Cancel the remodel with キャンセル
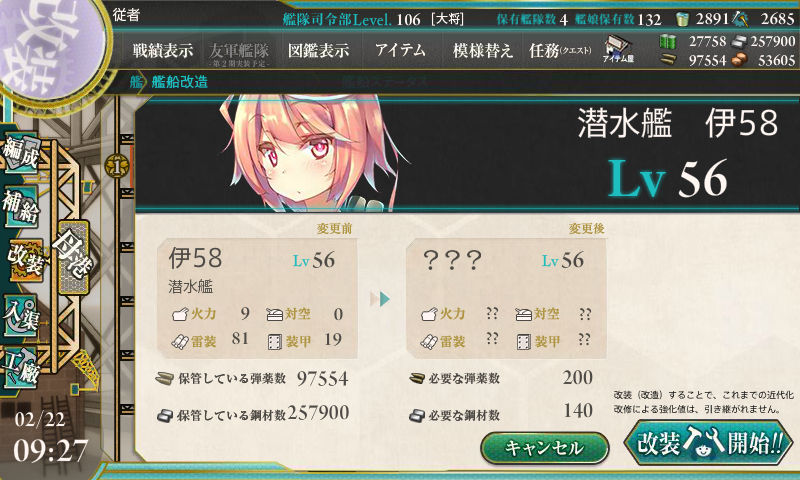The height and width of the screenshot is (480, 800). pyautogui.click(x=544, y=448)
